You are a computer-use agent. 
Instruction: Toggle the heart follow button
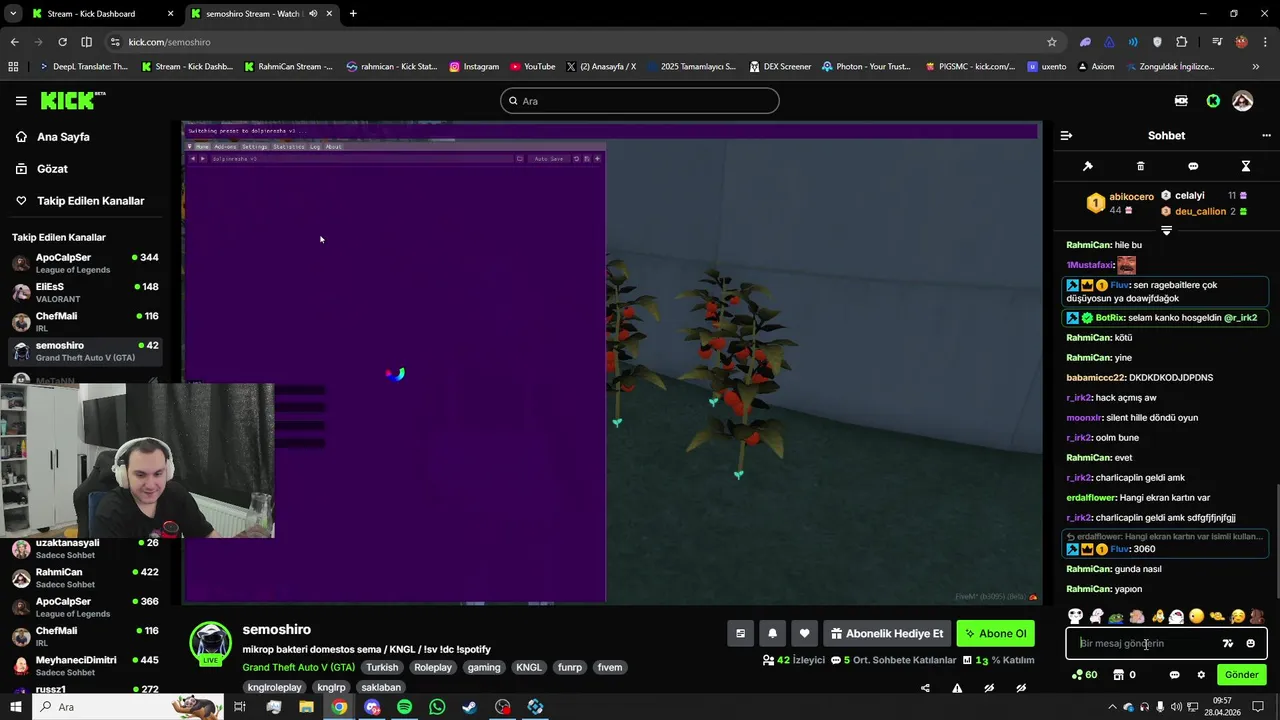pyautogui.click(x=804, y=633)
